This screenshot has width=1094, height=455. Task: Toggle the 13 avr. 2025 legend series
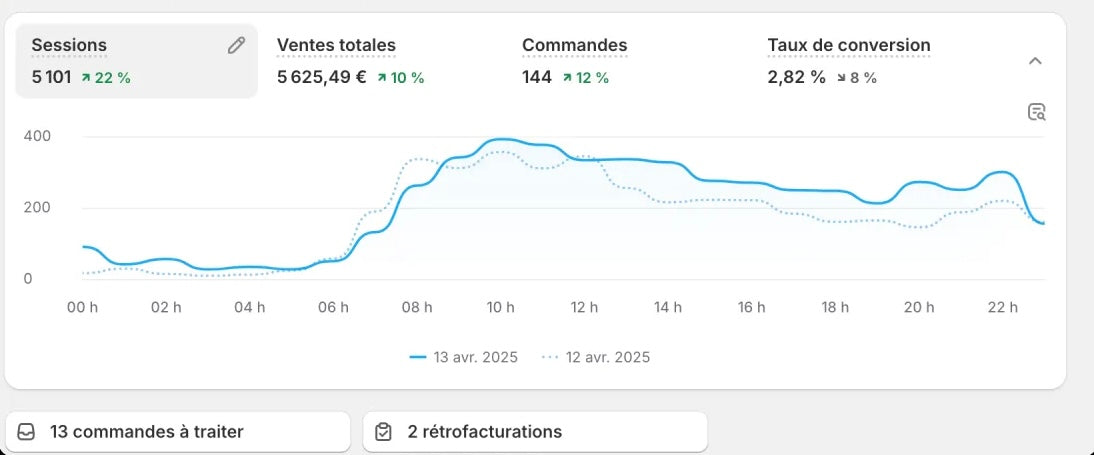click(463, 357)
